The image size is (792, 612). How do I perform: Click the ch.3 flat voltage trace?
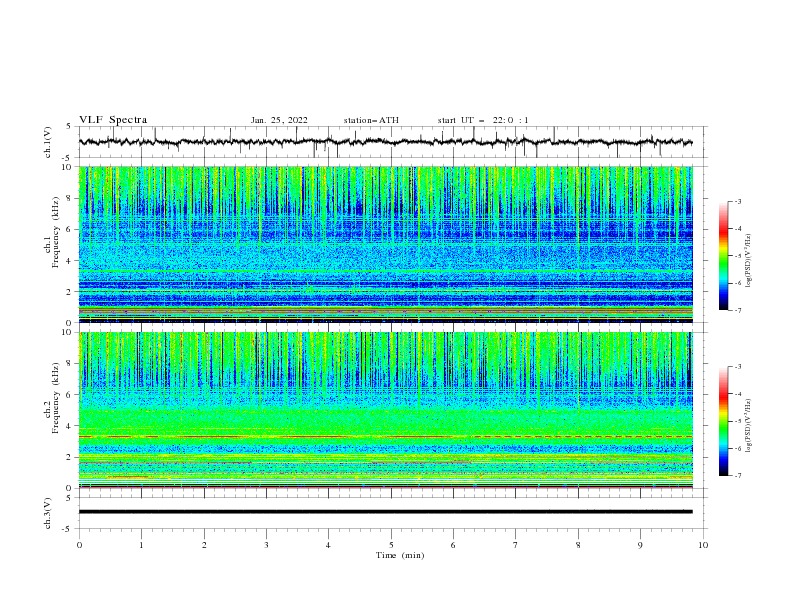[385, 512]
